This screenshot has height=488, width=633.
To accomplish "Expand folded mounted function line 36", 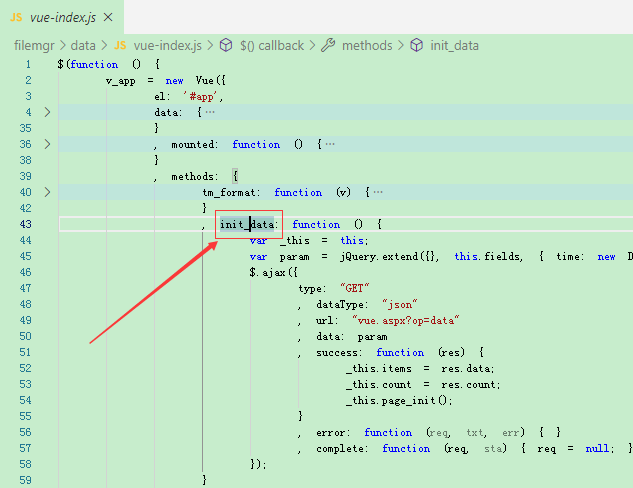I will [47, 144].
